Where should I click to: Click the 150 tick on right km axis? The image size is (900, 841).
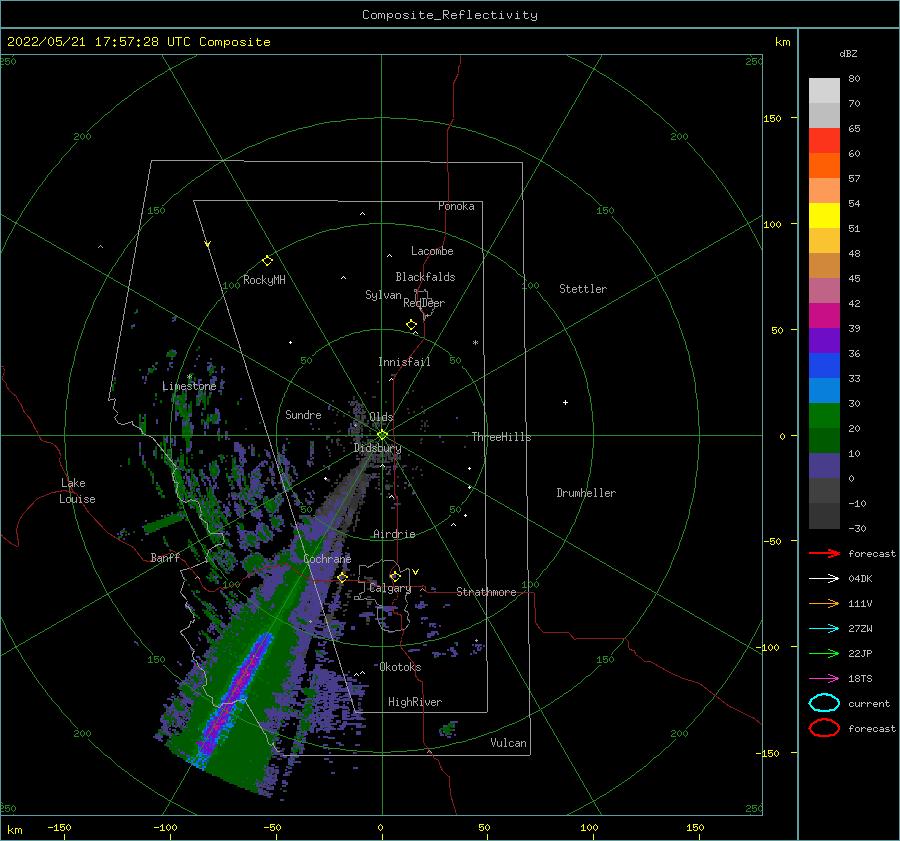point(773,118)
